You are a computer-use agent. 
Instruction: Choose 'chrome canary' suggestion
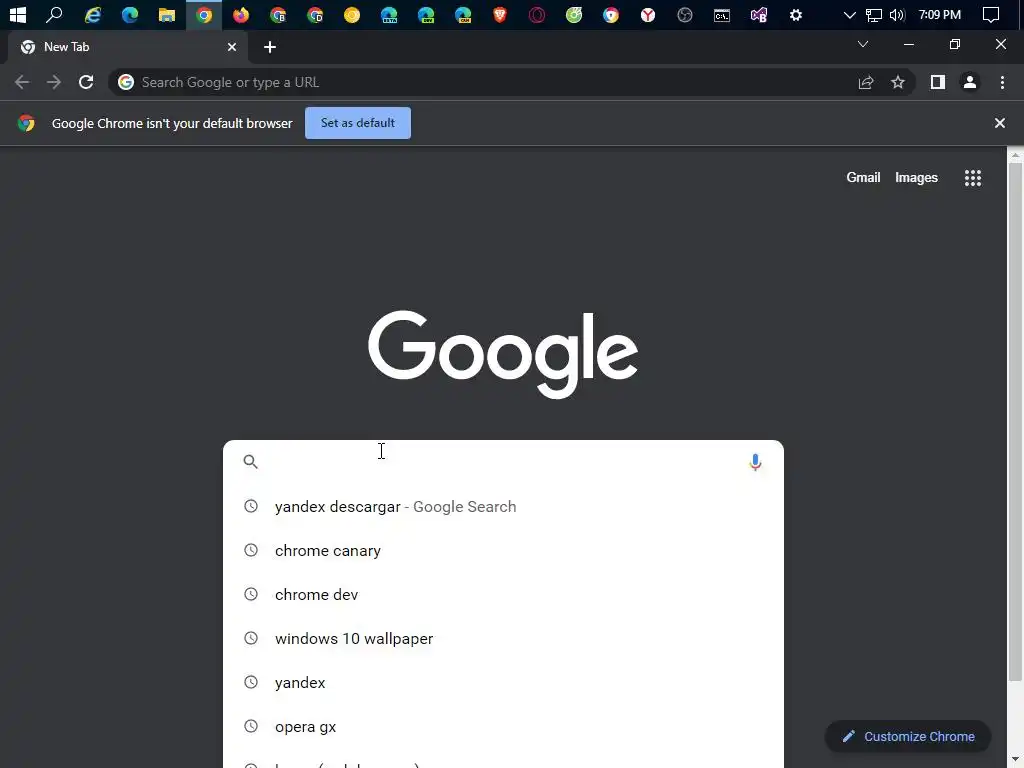click(503, 551)
